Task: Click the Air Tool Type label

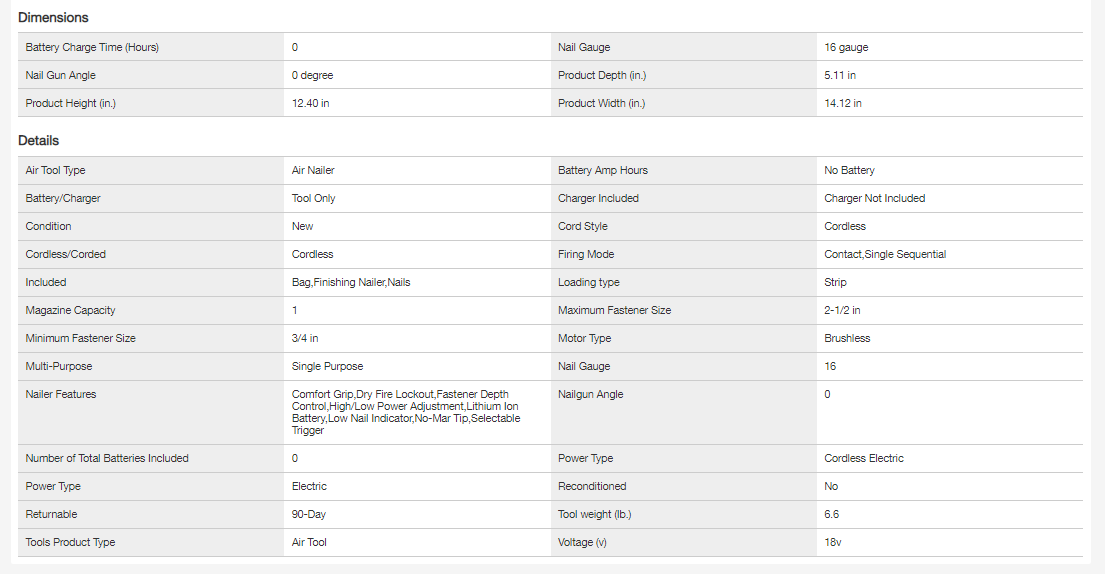Action: pyautogui.click(x=55, y=171)
